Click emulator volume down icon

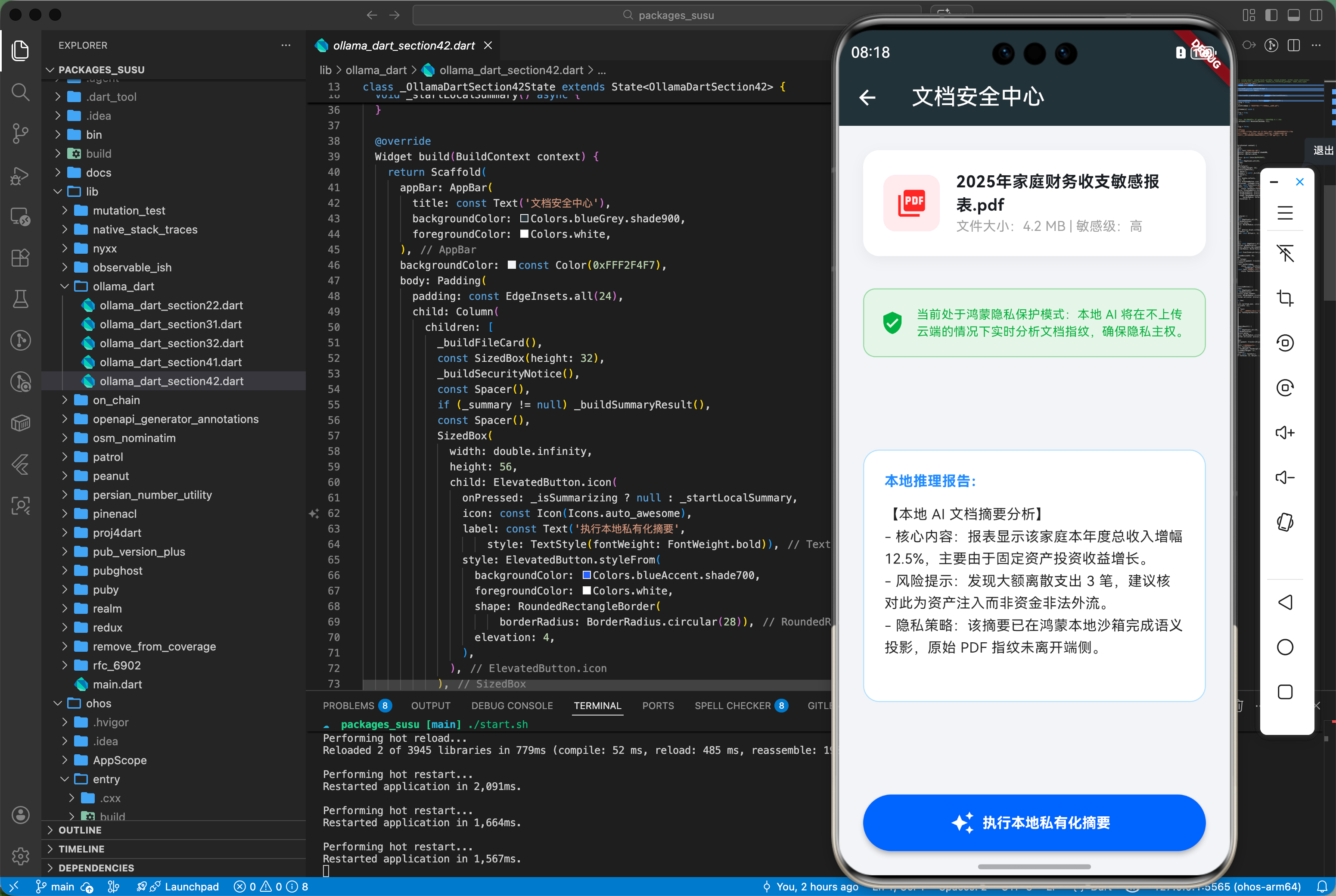(1285, 477)
